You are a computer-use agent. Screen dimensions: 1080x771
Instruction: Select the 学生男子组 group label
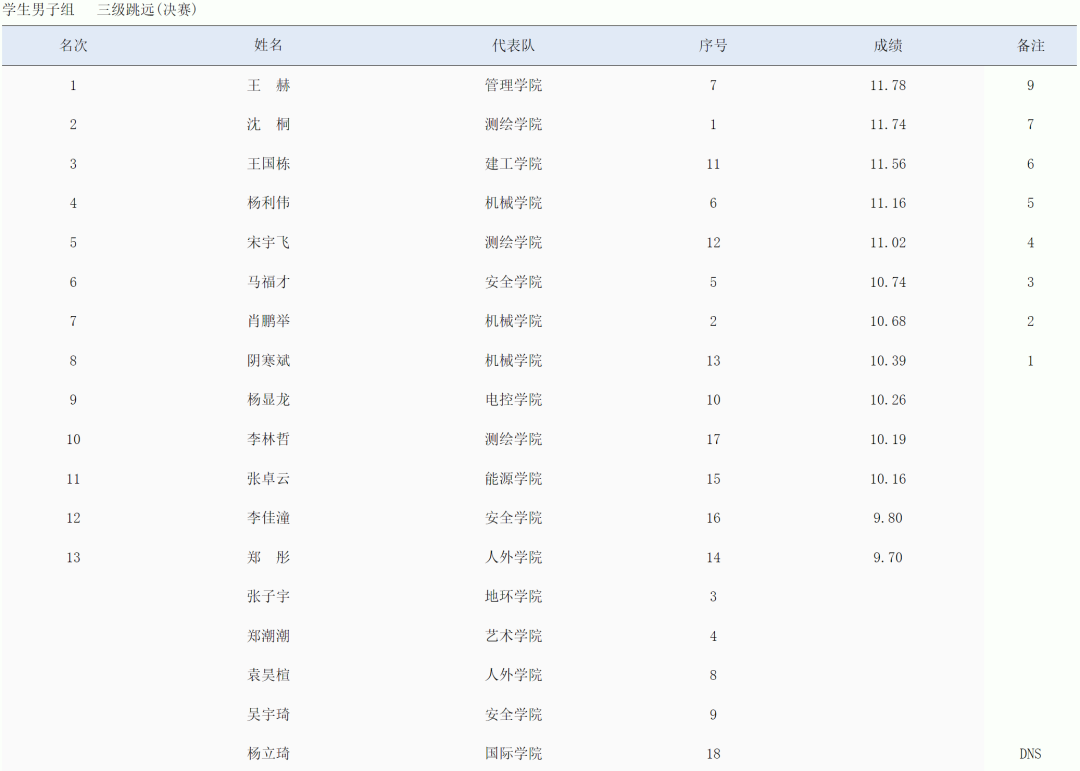click(x=38, y=10)
